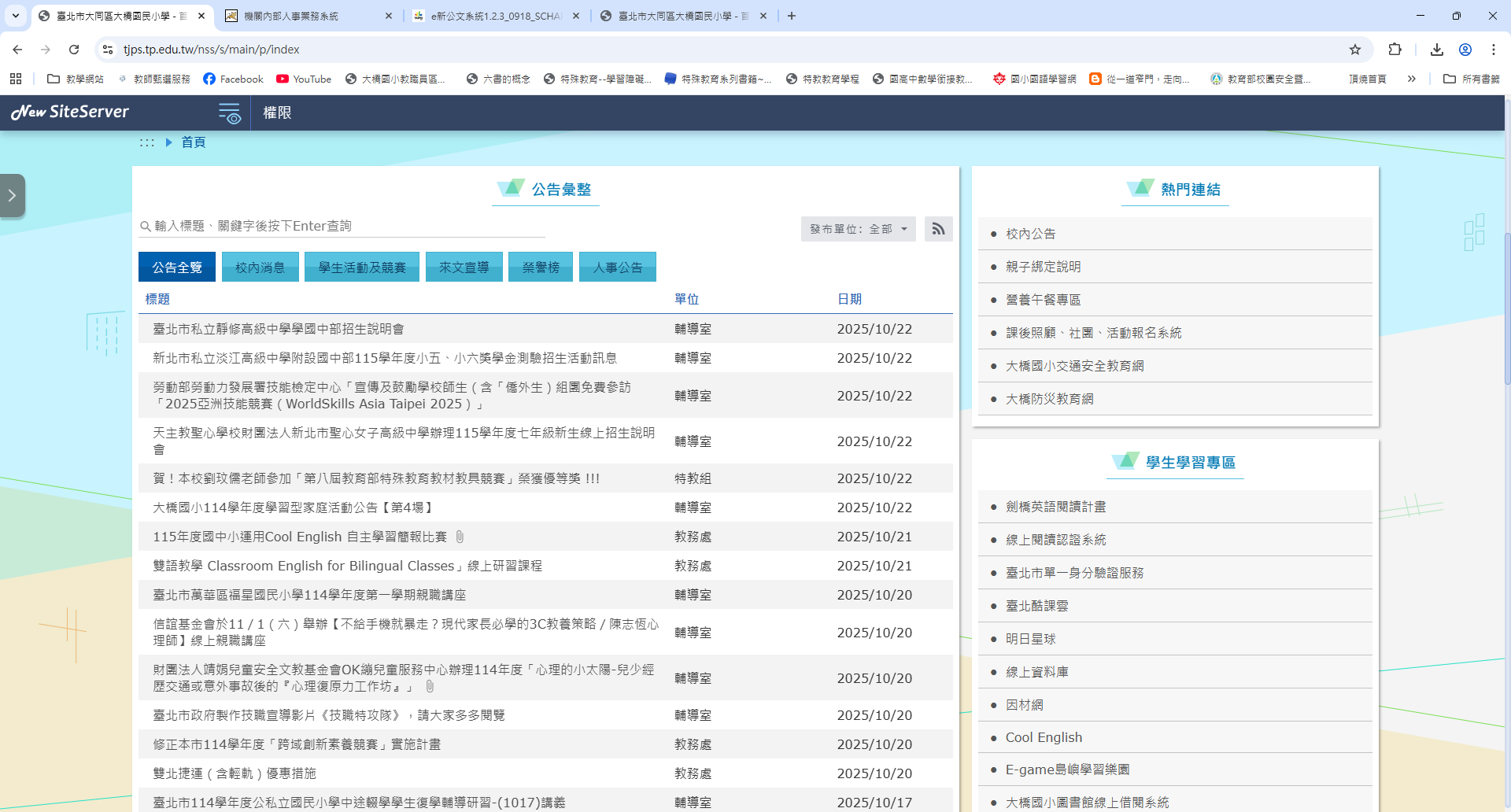Image resolution: width=1511 pixels, height=812 pixels.
Task: Open the YouTube bookmark
Action: [x=304, y=79]
